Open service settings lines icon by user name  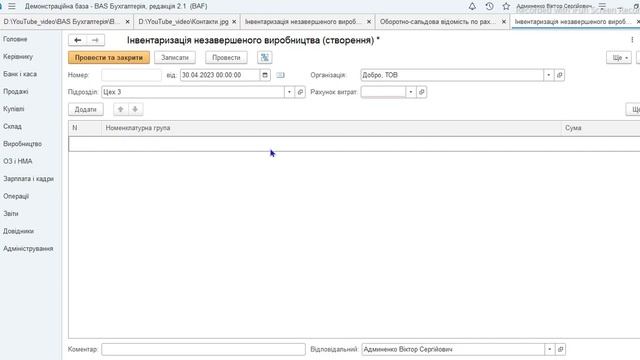602,6
